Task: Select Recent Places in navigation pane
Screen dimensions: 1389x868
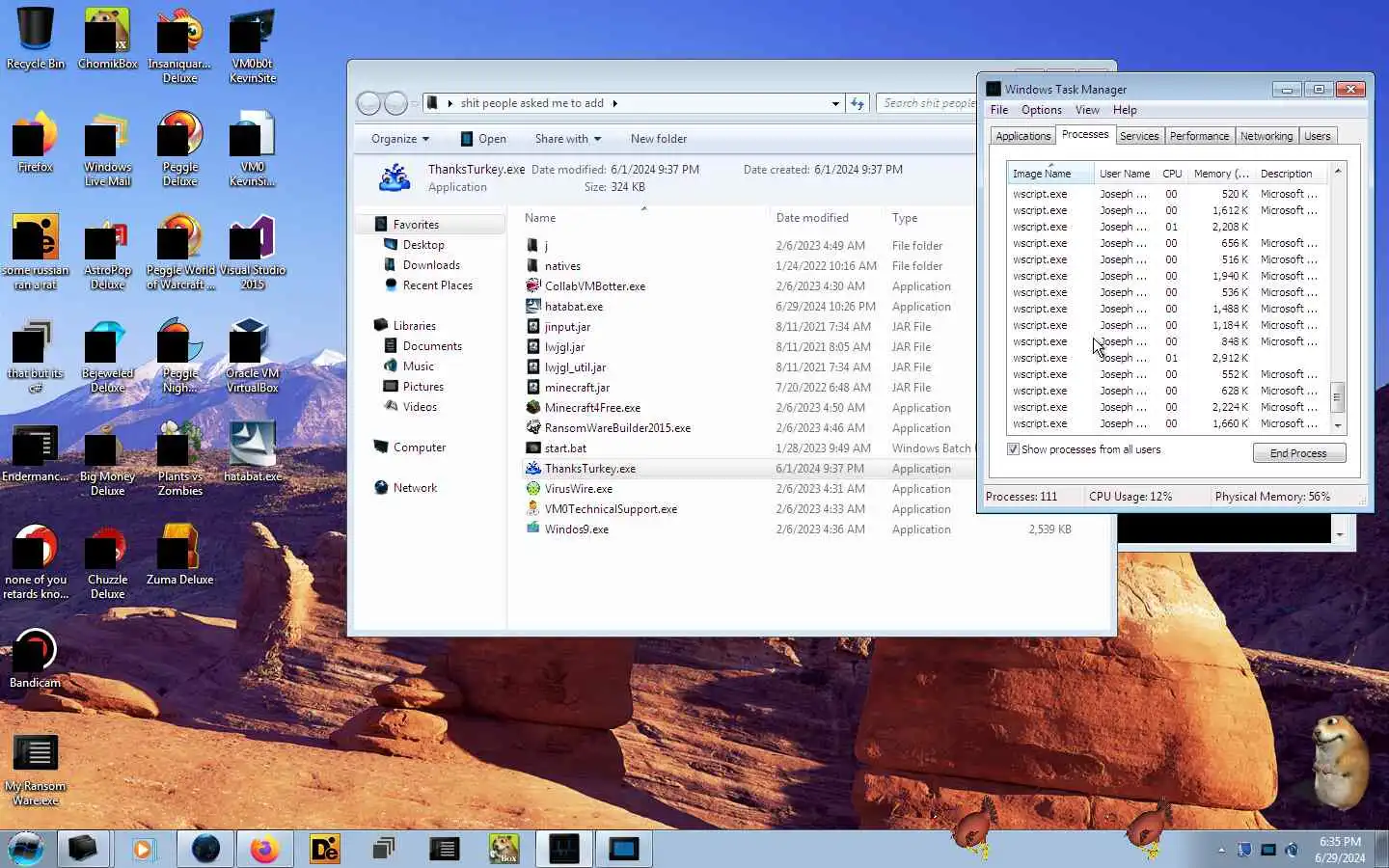Action: click(438, 285)
